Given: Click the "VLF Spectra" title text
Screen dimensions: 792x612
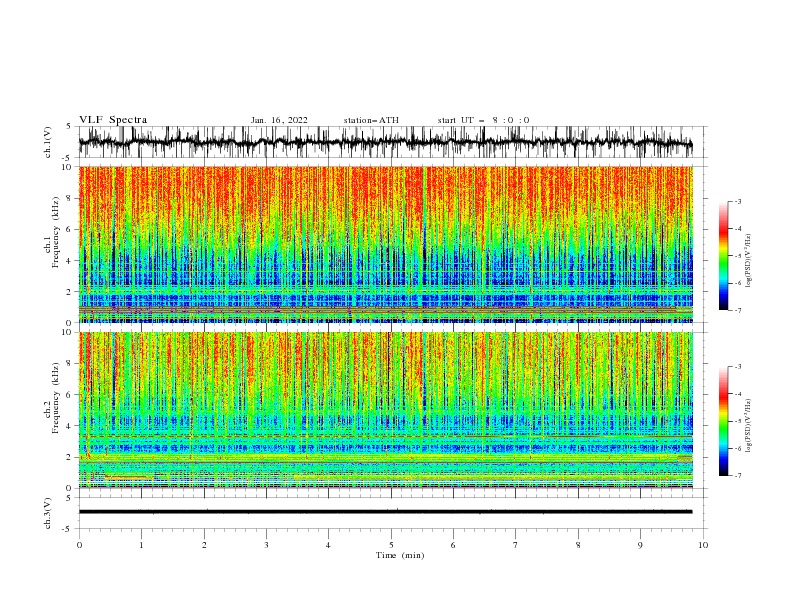Looking at the screenshot, I should coord(113,120).
